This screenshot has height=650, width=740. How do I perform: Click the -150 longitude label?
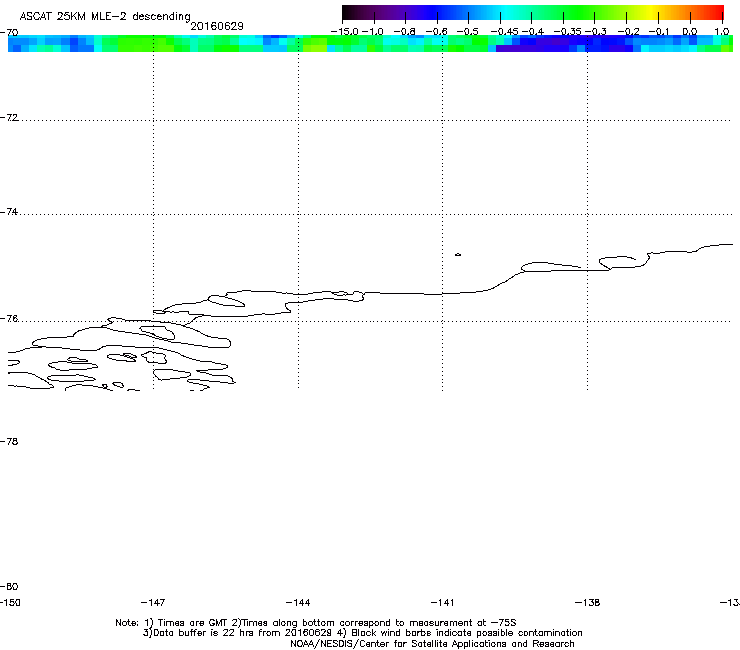10,603
